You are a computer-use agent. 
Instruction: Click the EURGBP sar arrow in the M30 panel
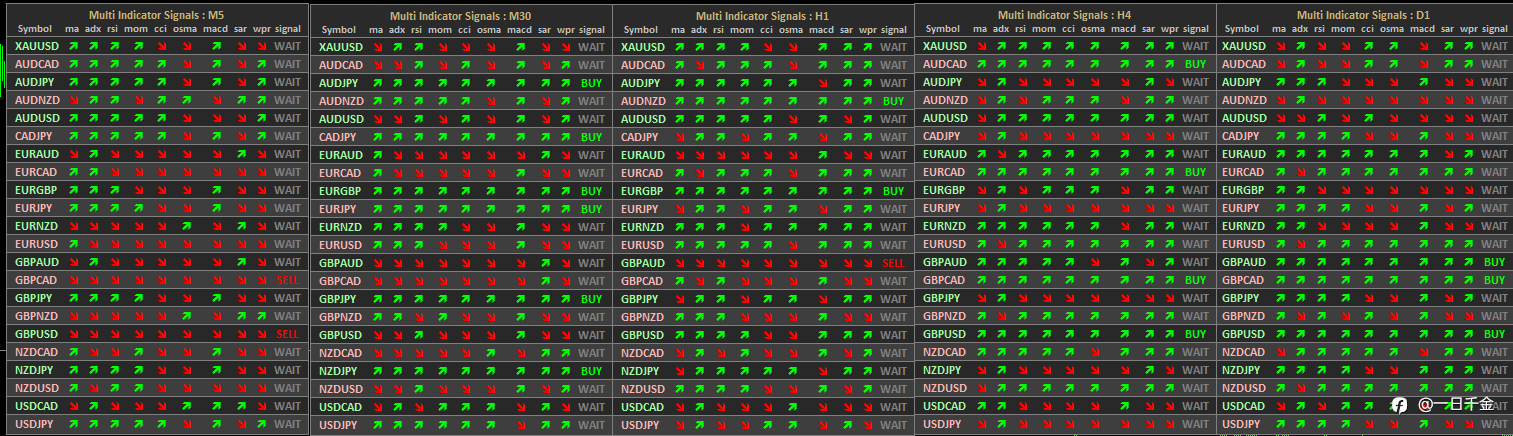[x=544, y=191]
